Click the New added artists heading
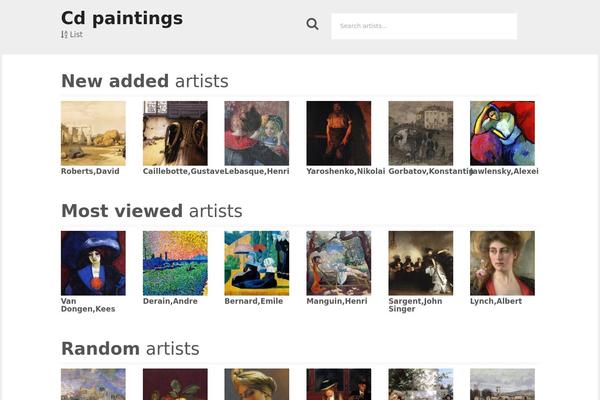Image resolution: width=600 pixels, height=400 pixels. click(x=145, y=81)
